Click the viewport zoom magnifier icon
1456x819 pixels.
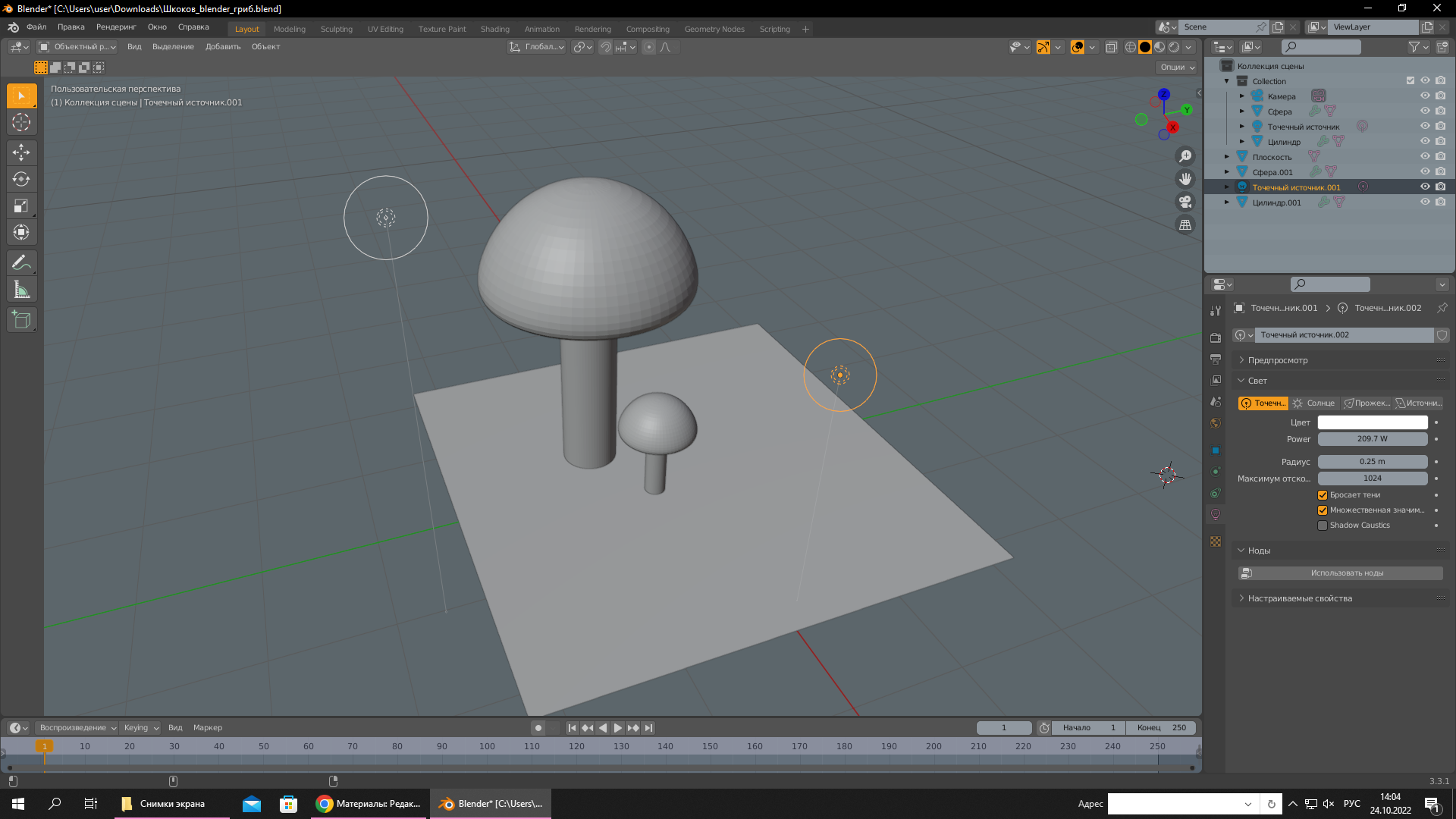coord(1185,156)
